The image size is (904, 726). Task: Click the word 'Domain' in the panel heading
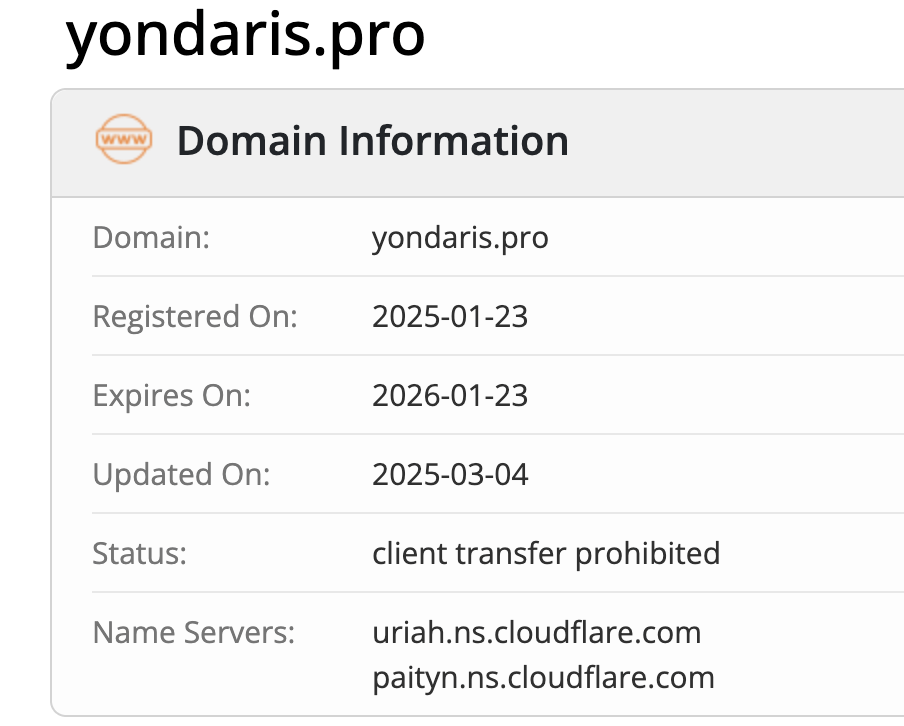pyautogui.click(x=252, y=141)
